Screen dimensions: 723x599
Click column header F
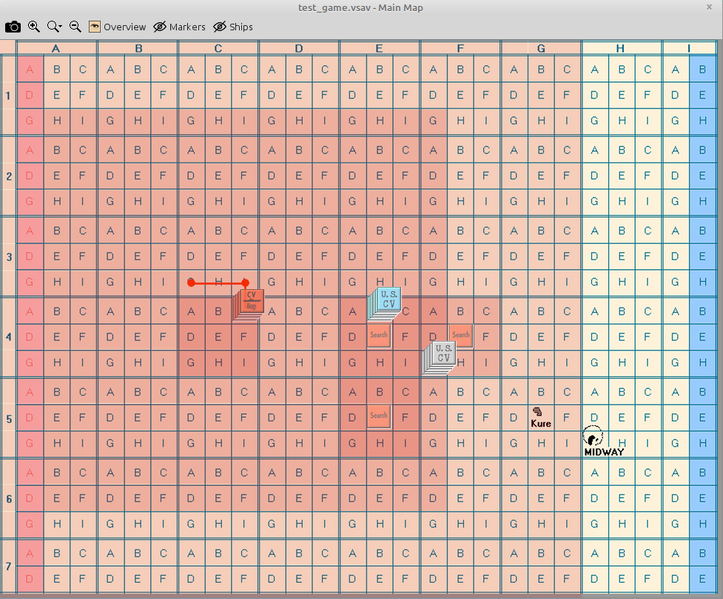(460, 48)
